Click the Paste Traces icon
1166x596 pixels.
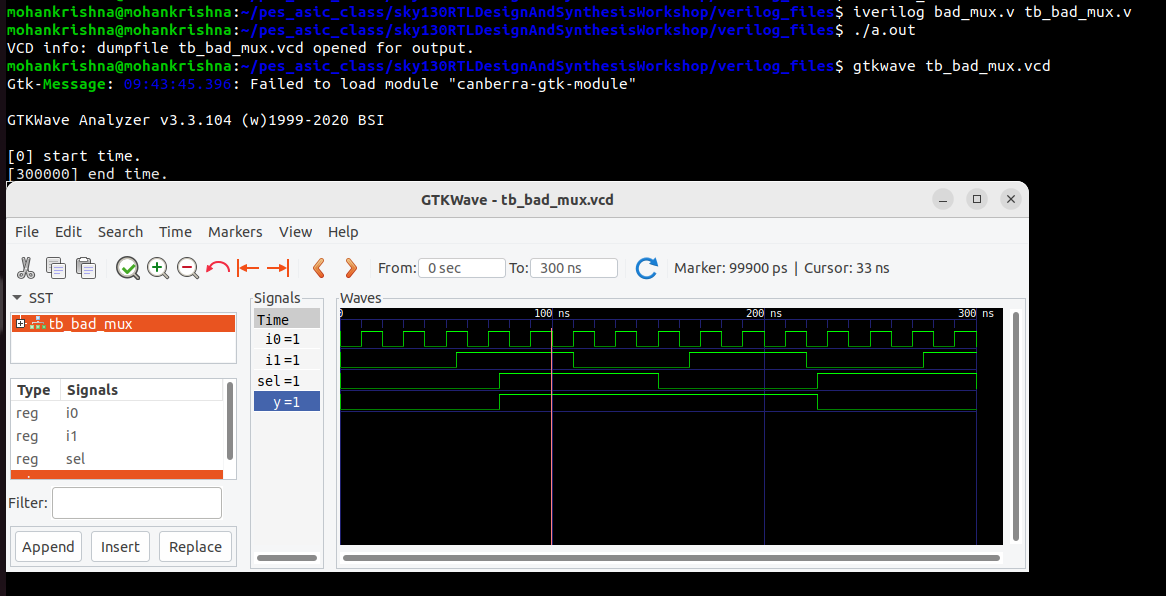click(85, 267)
